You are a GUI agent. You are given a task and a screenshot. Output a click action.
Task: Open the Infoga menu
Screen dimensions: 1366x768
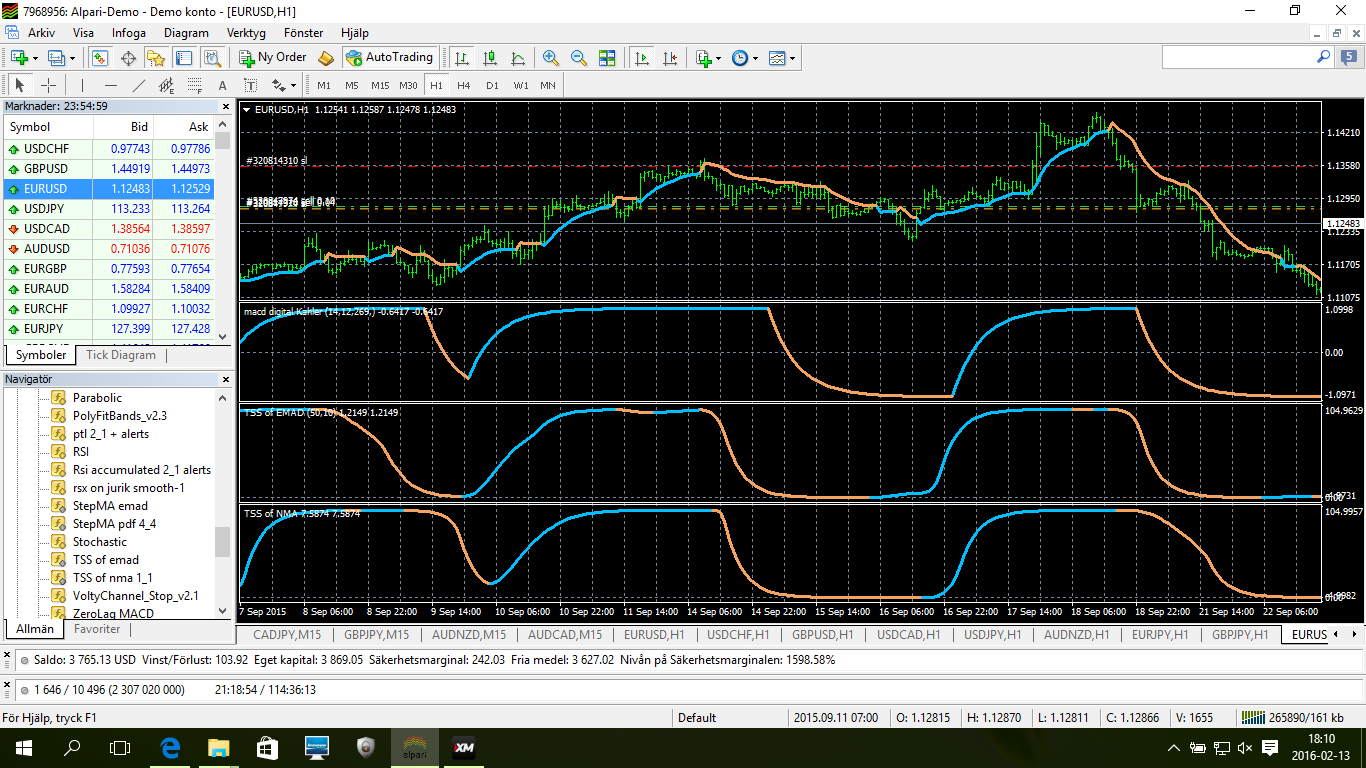[x=129, y=33]
